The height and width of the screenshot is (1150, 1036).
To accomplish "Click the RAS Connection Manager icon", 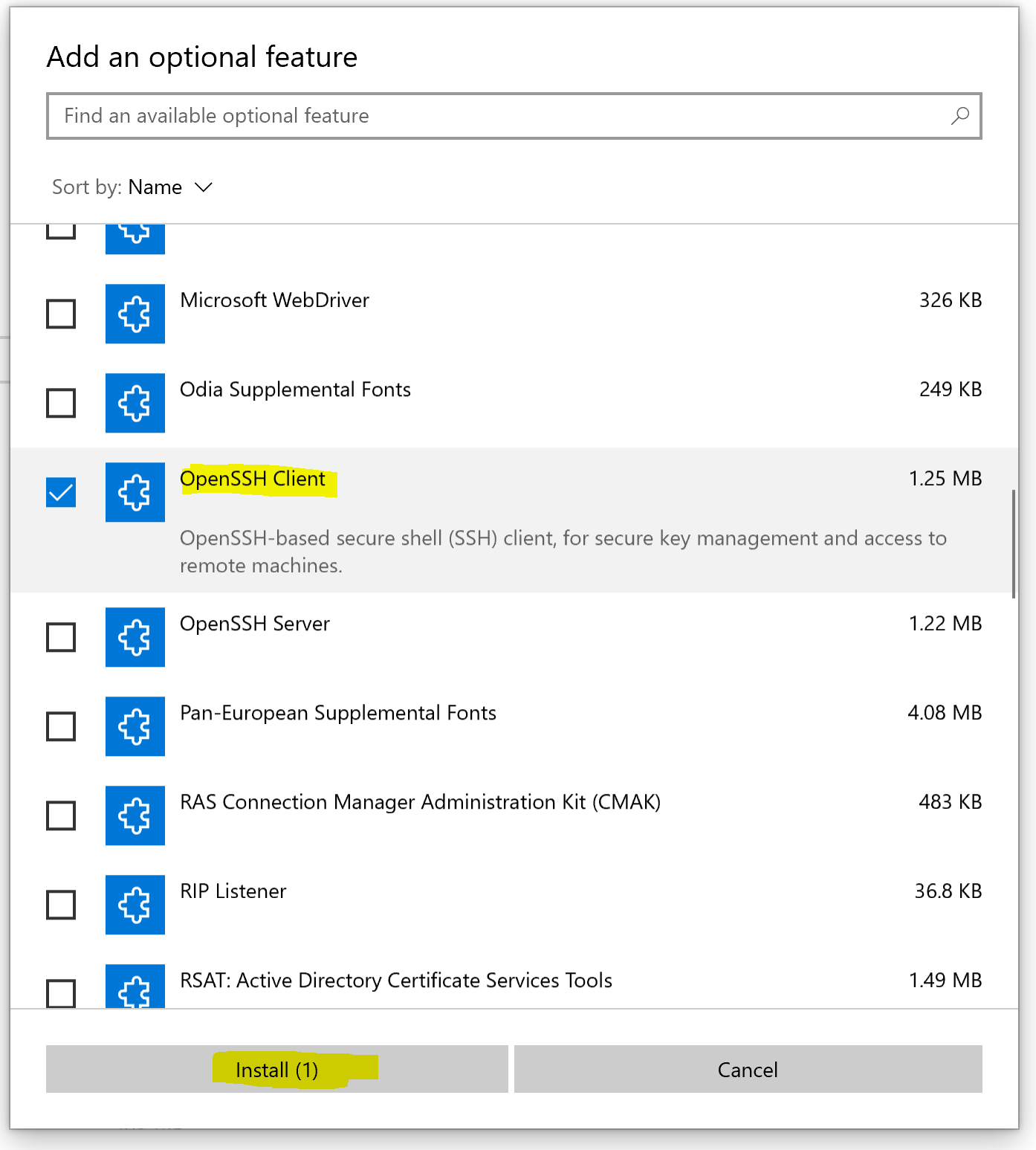I will (x=135, y=815).
